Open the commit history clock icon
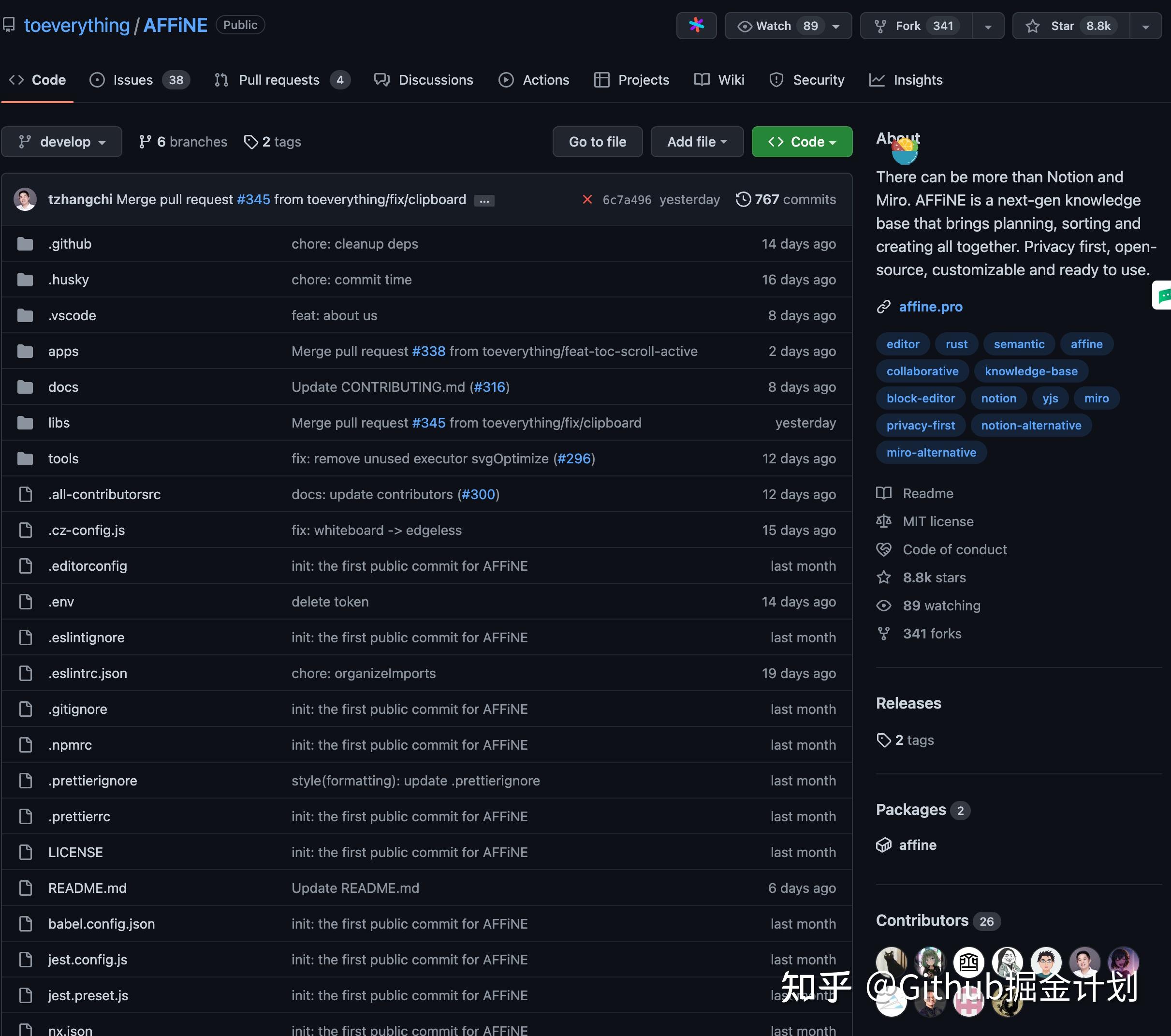Screen dimensions: 1171x1036 (743, 199)
